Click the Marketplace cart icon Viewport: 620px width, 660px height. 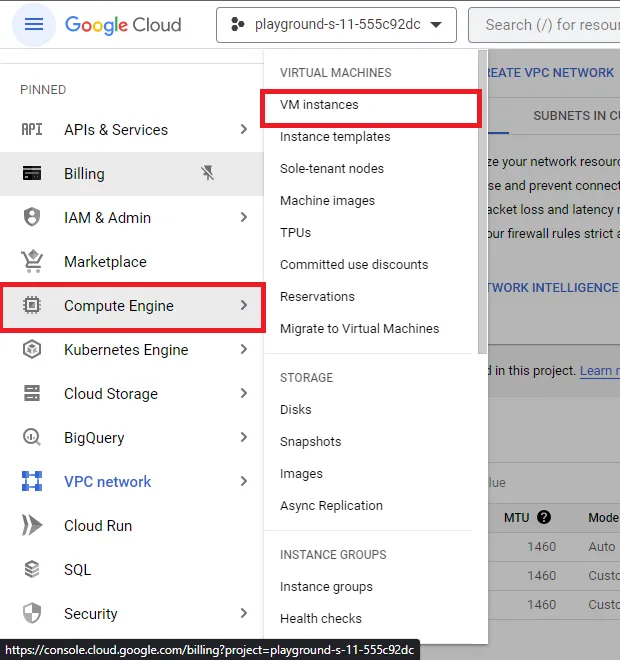tap(32, 261)
